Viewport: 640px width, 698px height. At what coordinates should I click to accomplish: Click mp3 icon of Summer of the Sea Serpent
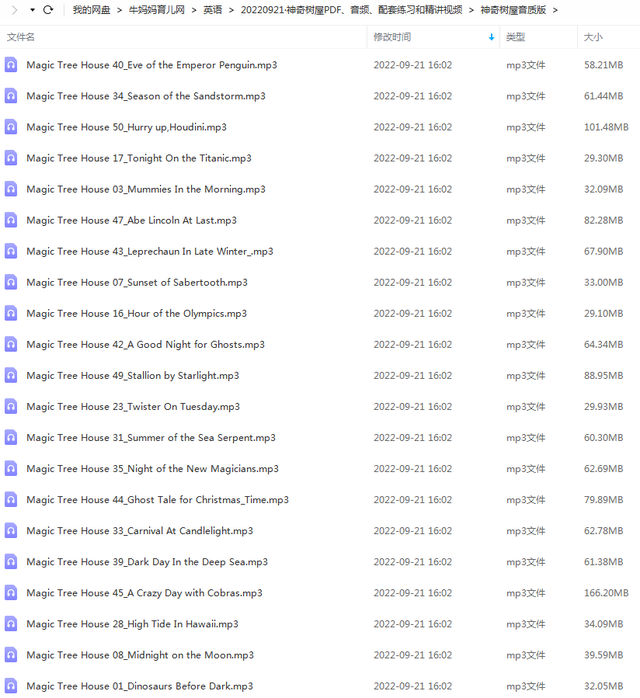11,437
